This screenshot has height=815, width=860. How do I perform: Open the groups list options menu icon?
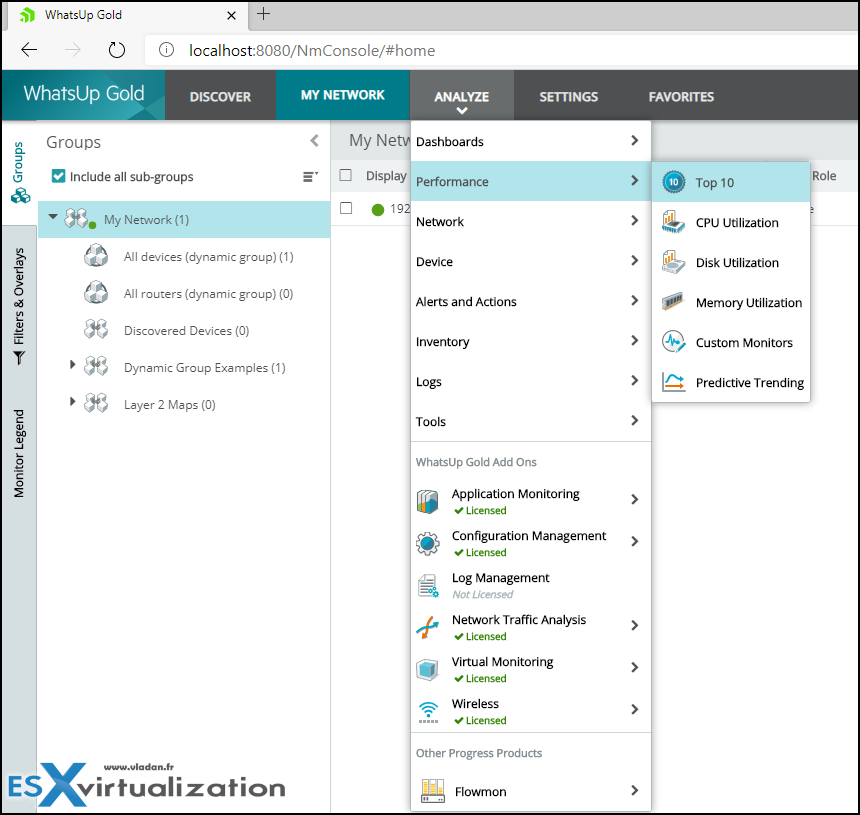[310, 177]
